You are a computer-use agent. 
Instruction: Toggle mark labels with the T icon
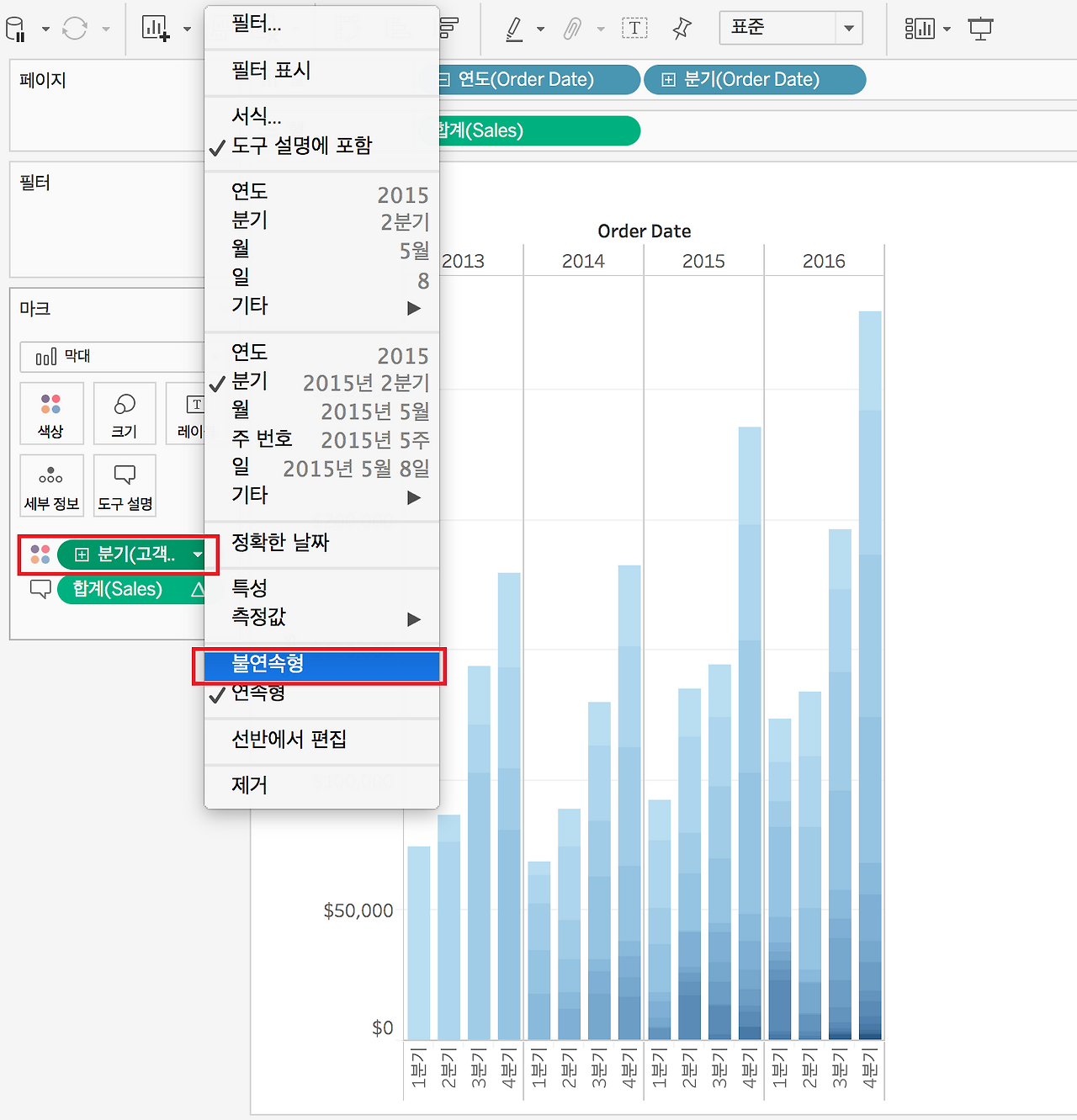tap(634, 29)
